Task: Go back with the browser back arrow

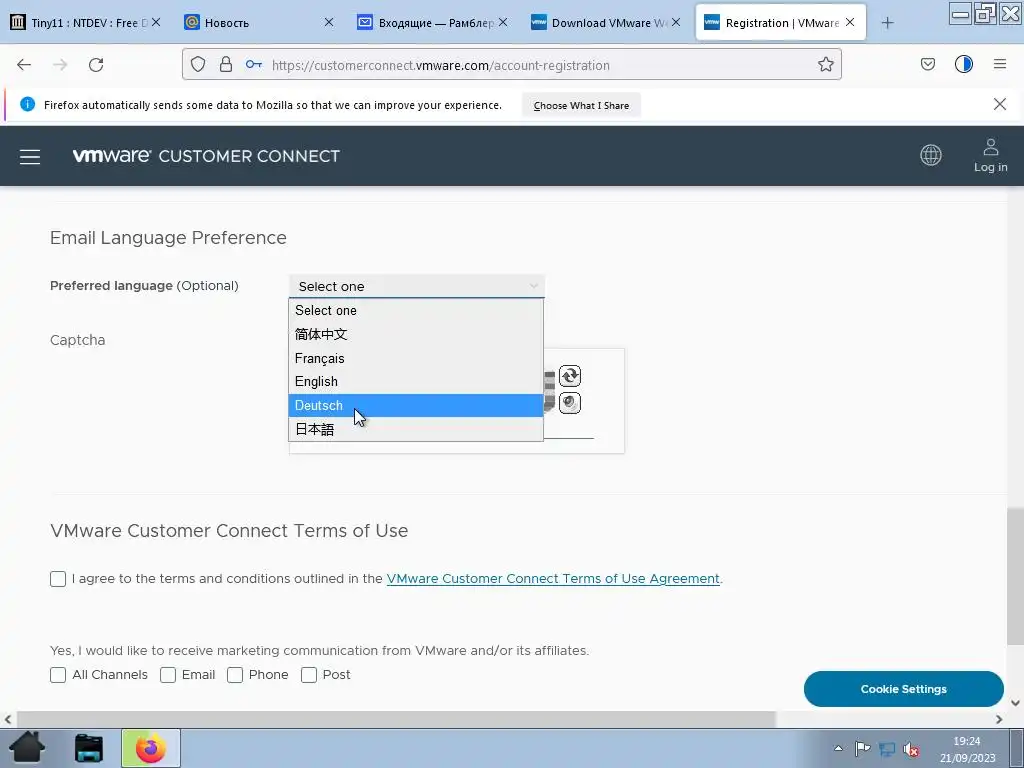Action: [x=24, y=65]
